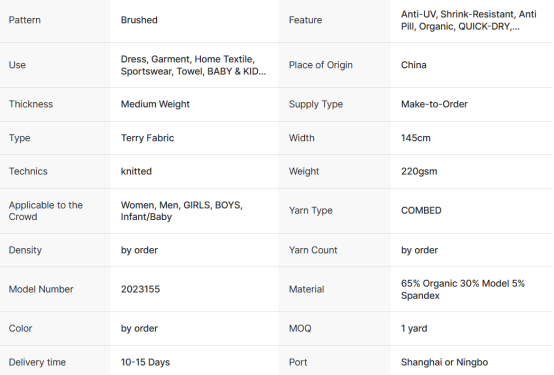Select the Medium Weight thickness value
Screen dimensions: 554x375
(x=155, y=104)
